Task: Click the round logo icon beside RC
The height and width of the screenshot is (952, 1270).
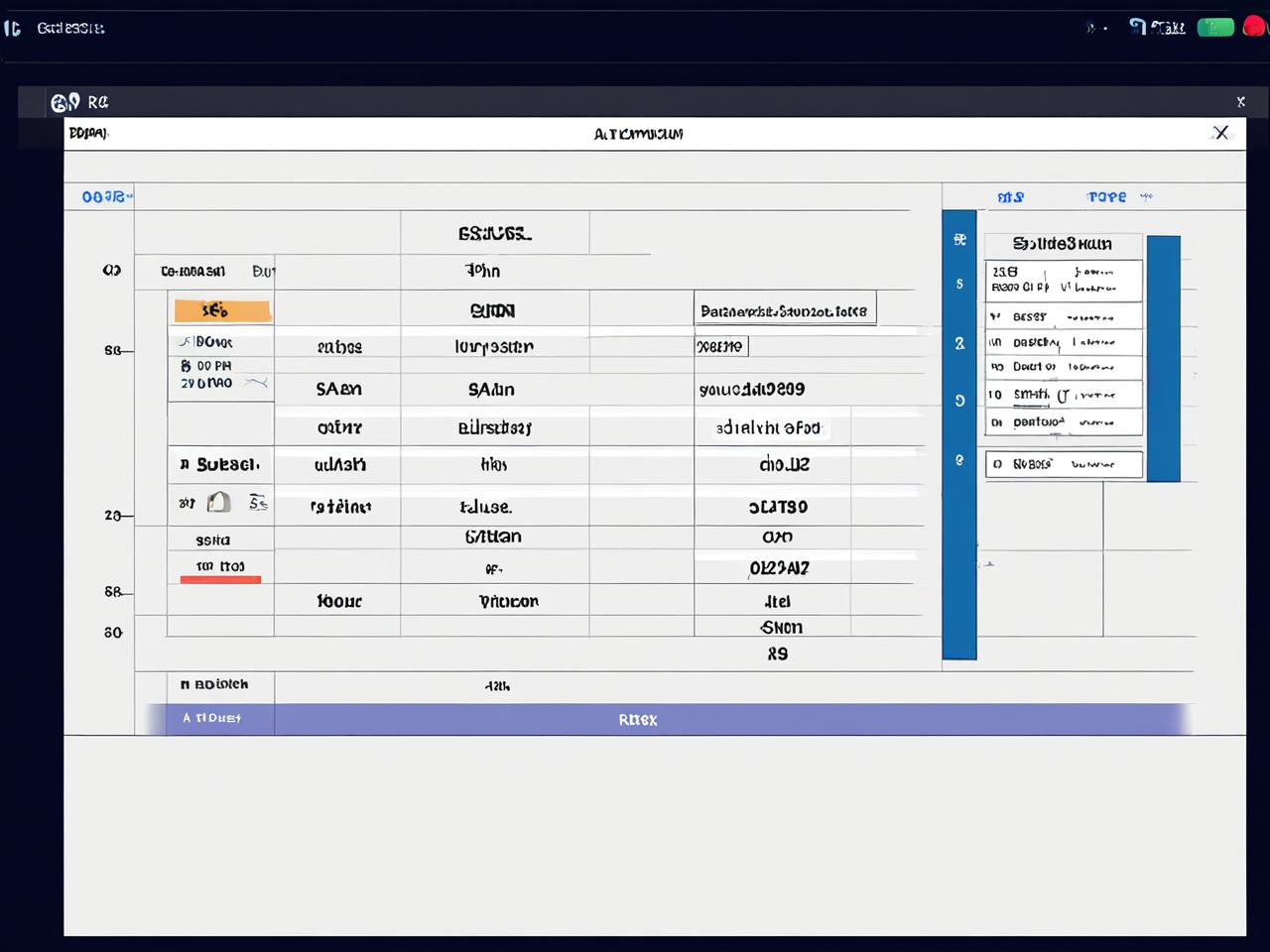Action: point(64,102)
